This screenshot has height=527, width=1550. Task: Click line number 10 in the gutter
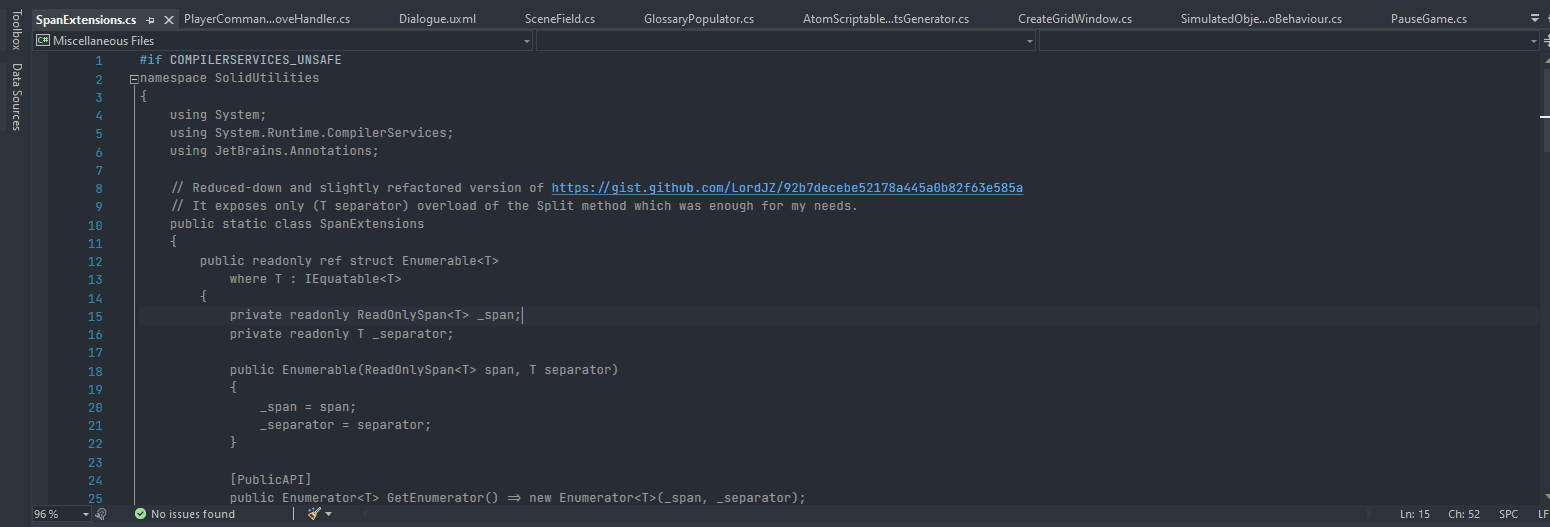pos(95,224)
